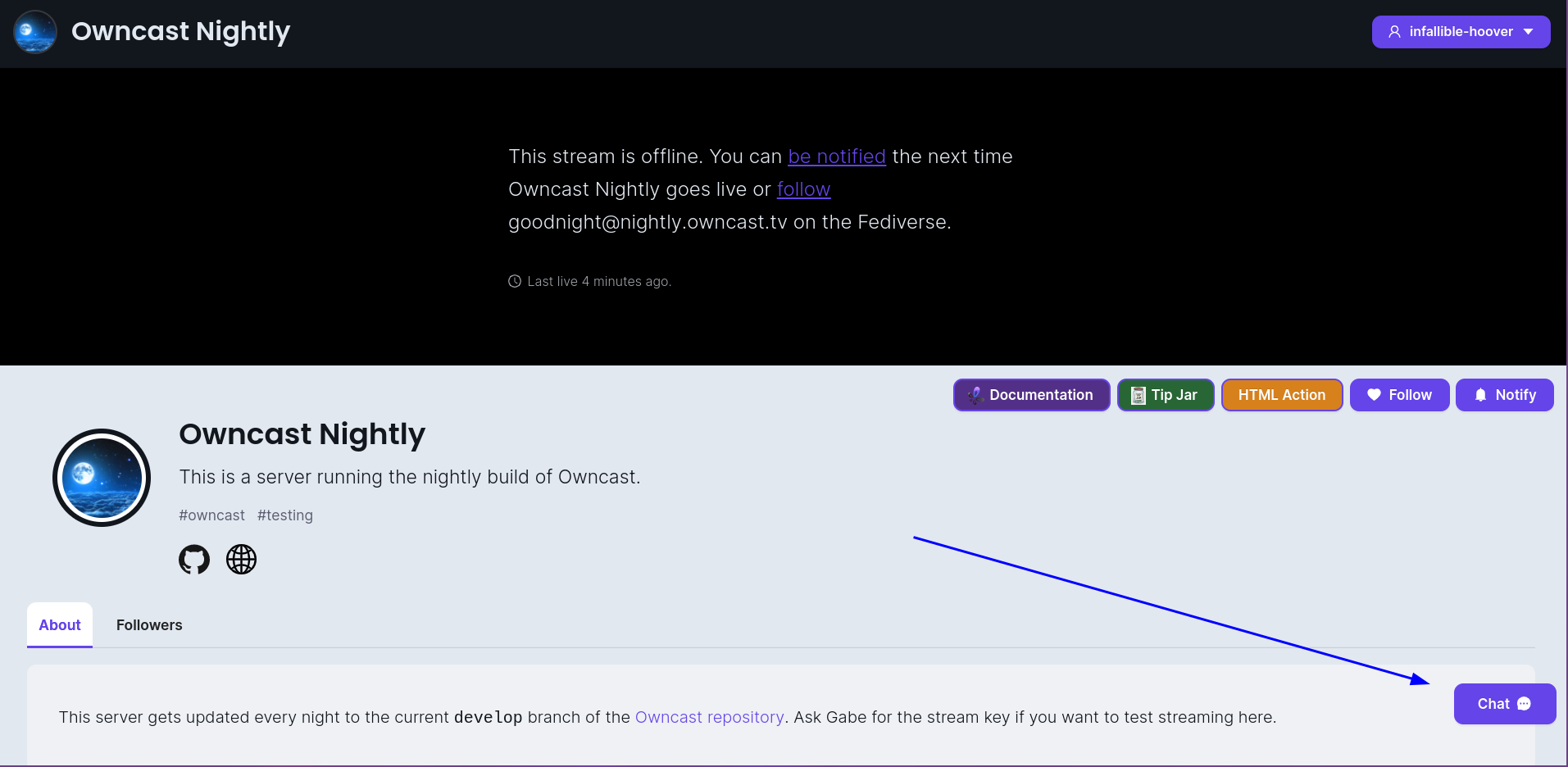Click the speech bubble icon on Chat button
1568x767 pixels.
(1523, 703)
